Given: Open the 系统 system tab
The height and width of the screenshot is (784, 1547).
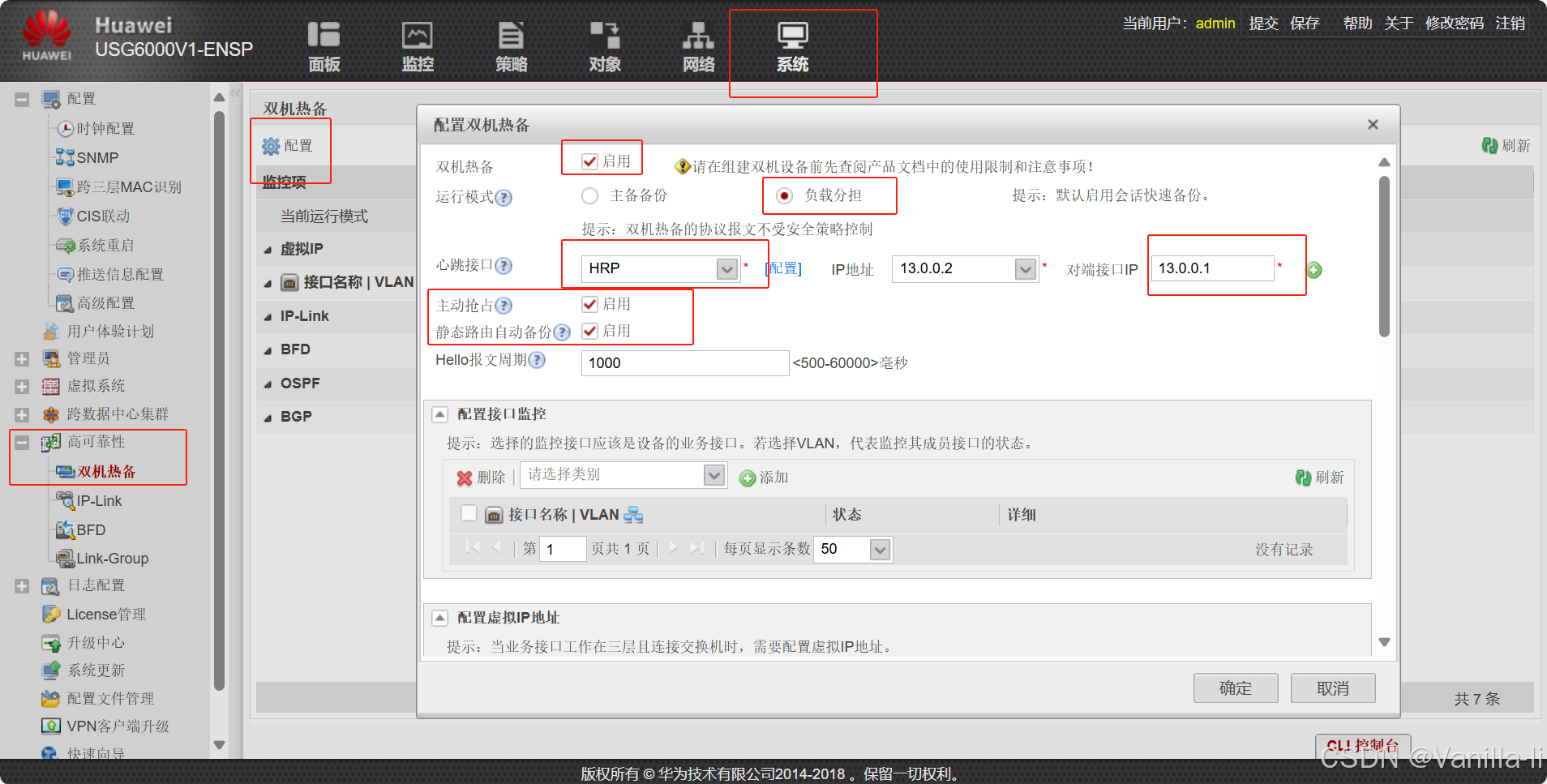Looking at the screenshot, I should [x=792, y=47].
